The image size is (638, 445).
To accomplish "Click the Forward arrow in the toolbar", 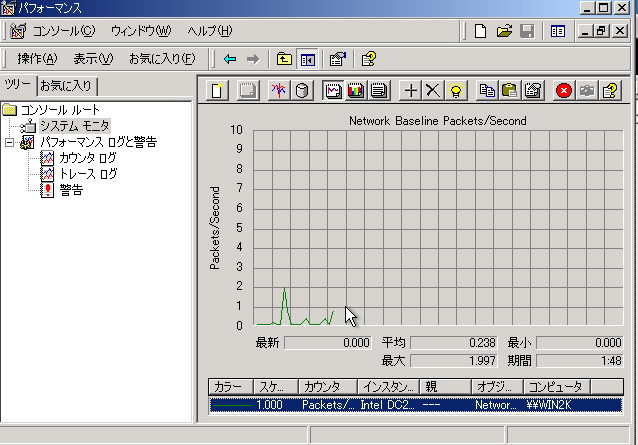I will (x=253, y=59).
